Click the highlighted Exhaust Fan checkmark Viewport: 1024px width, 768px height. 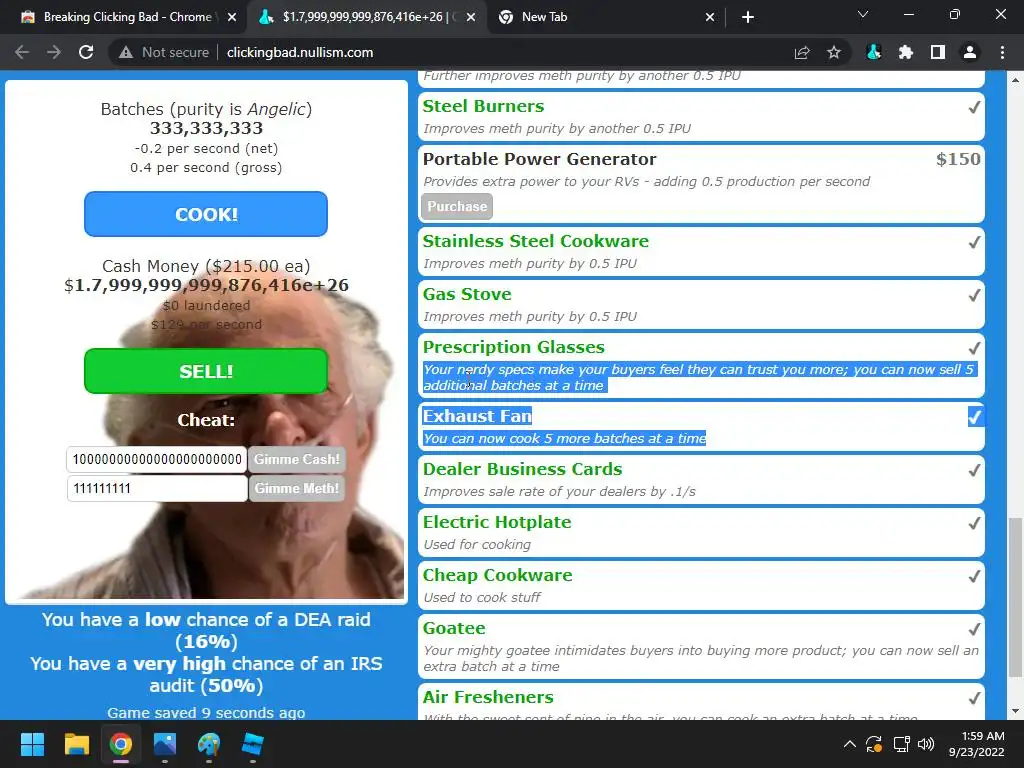(974, 417)
